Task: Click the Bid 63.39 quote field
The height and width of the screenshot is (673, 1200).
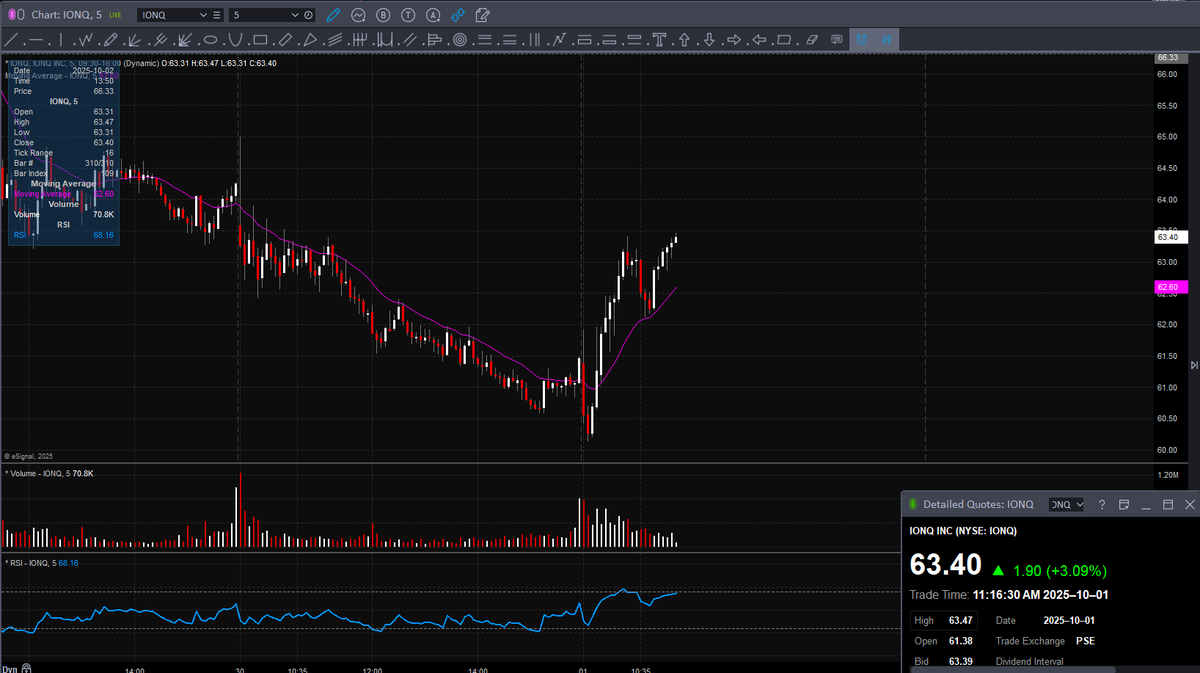Action: click(x=944, y=662)
